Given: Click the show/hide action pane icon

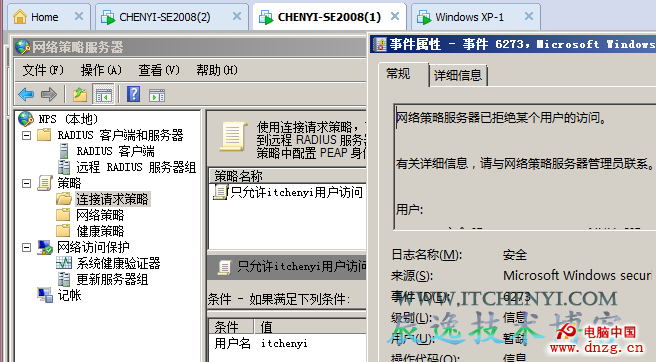Looking at the screenshot, I should tap(157, 95).
